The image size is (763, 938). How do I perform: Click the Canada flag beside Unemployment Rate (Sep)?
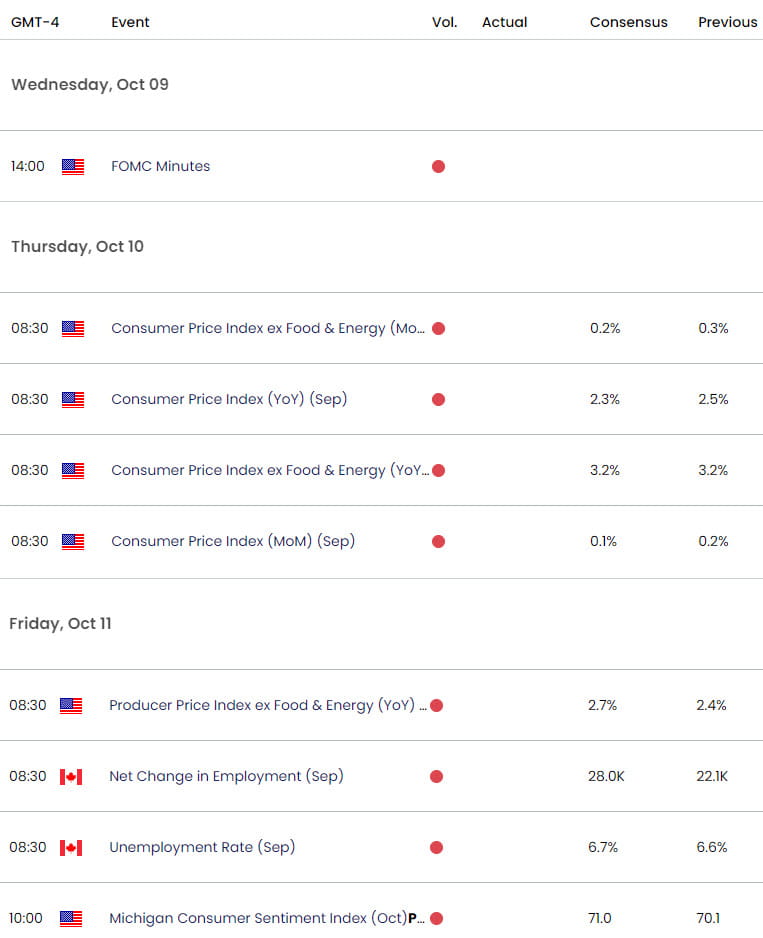pyautogui.click(x=72, y=847)
